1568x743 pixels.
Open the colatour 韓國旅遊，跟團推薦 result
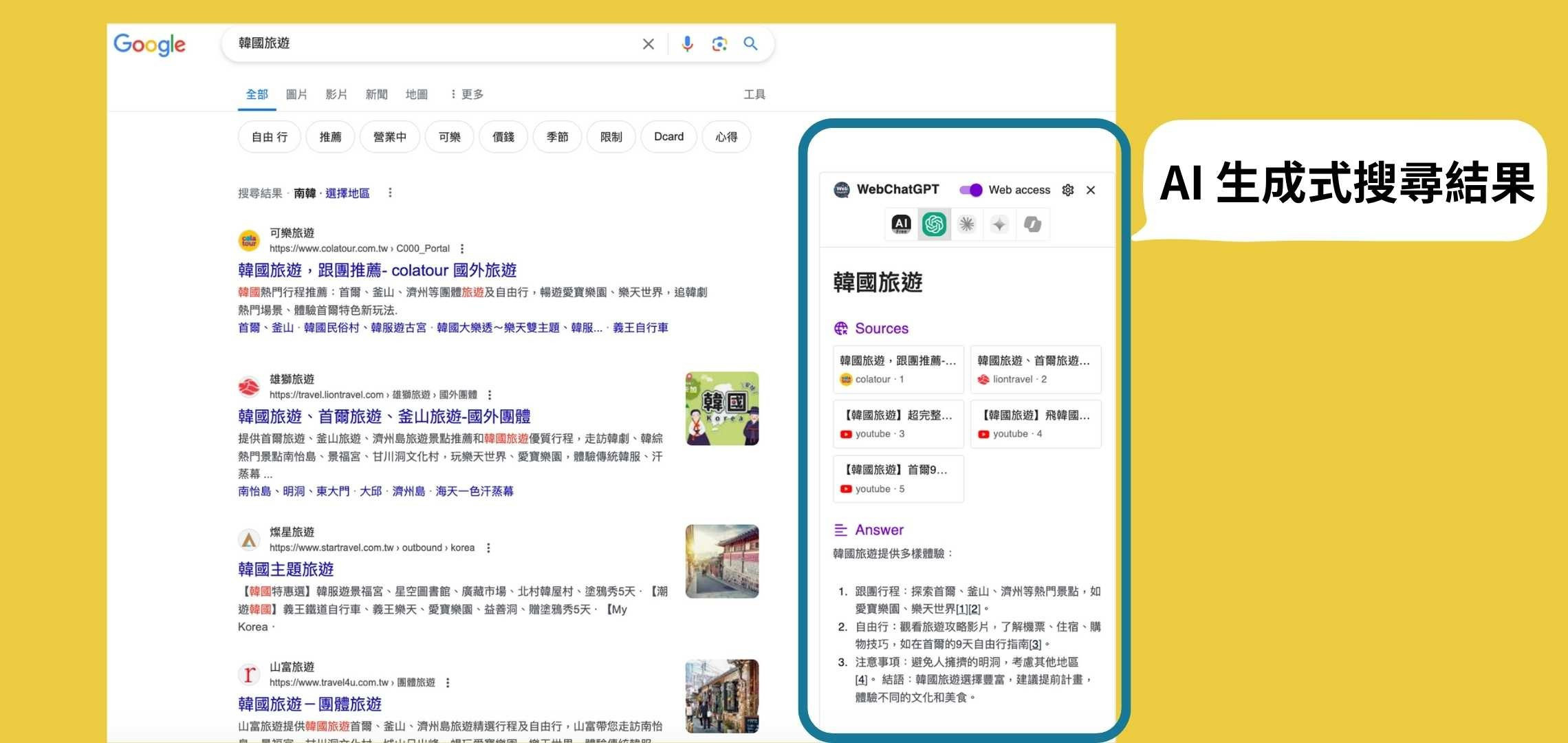coord(377,270)
